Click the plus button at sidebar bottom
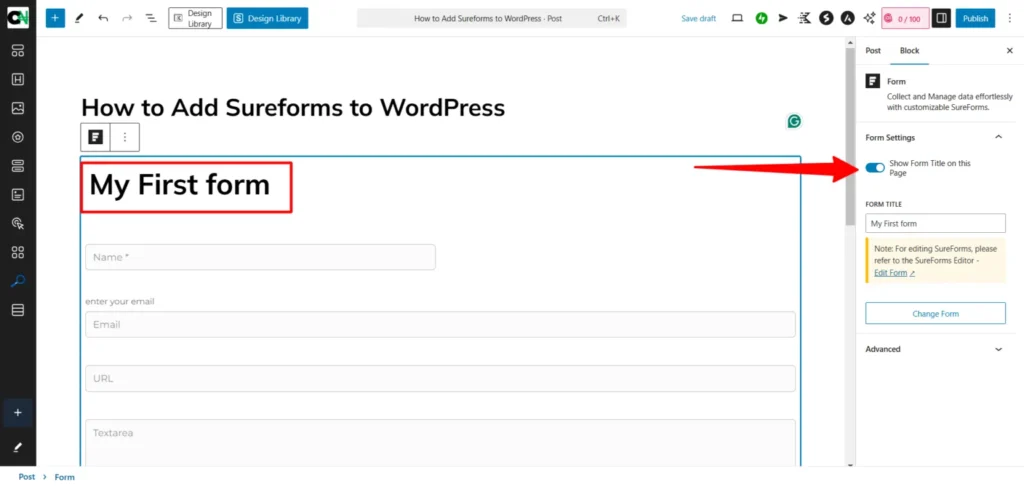Screen dimensions: 1024x487 point(18,413)
